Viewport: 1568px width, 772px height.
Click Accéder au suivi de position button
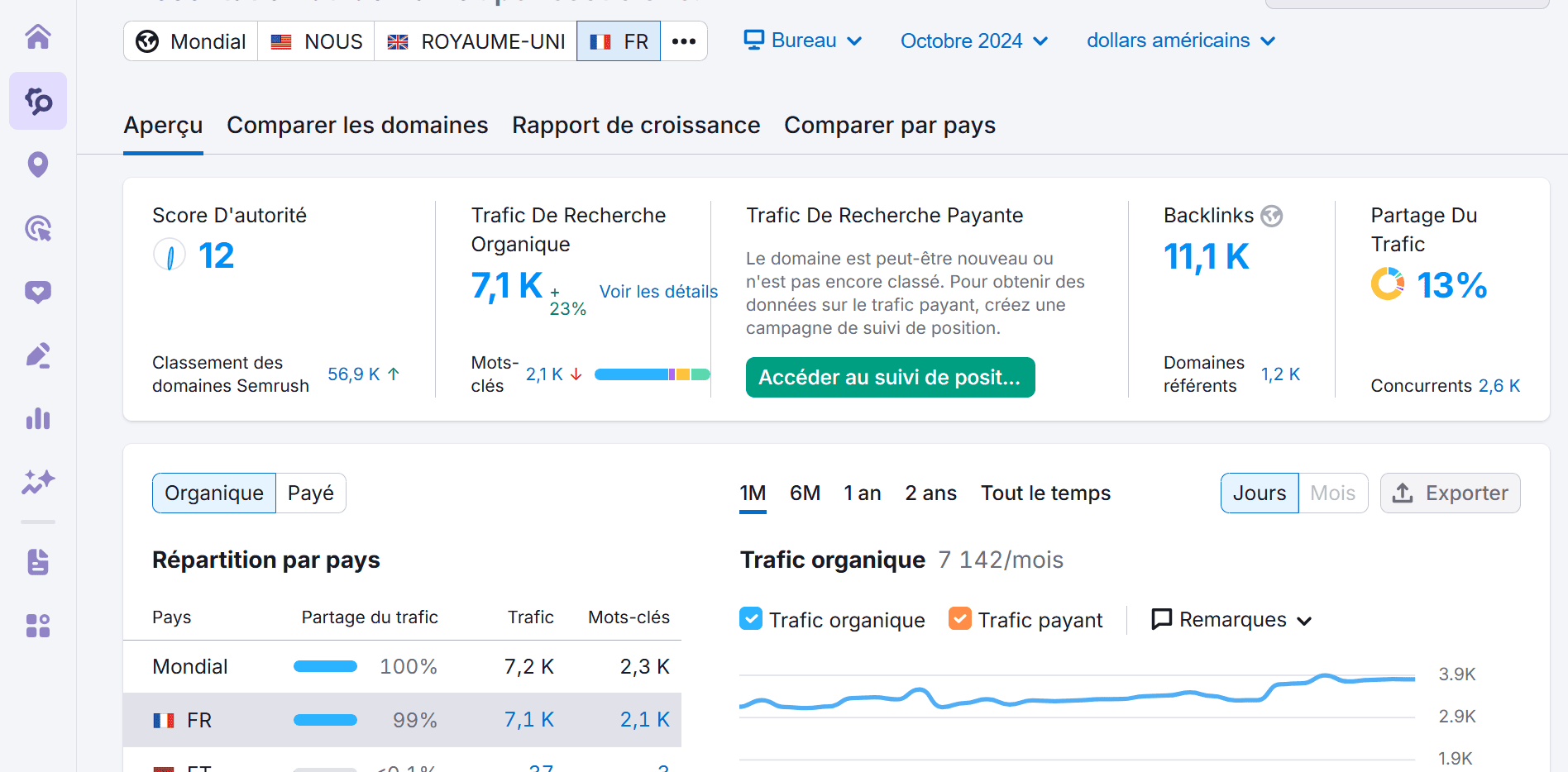pos(890,377)
